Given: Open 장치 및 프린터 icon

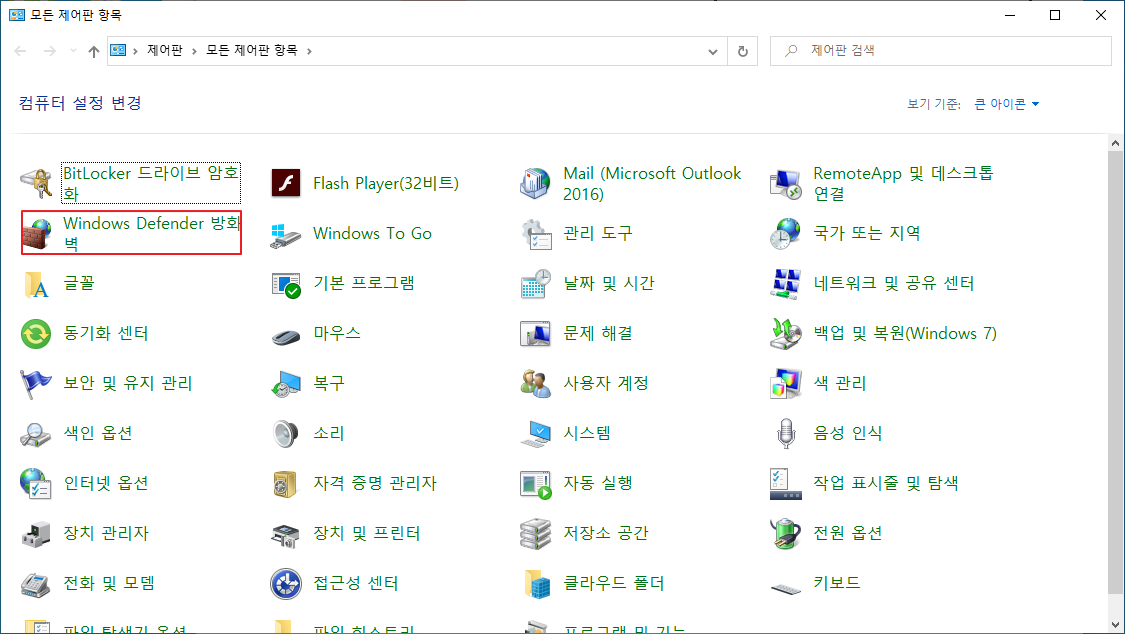Looking at the screenshot, I should 286,534.
